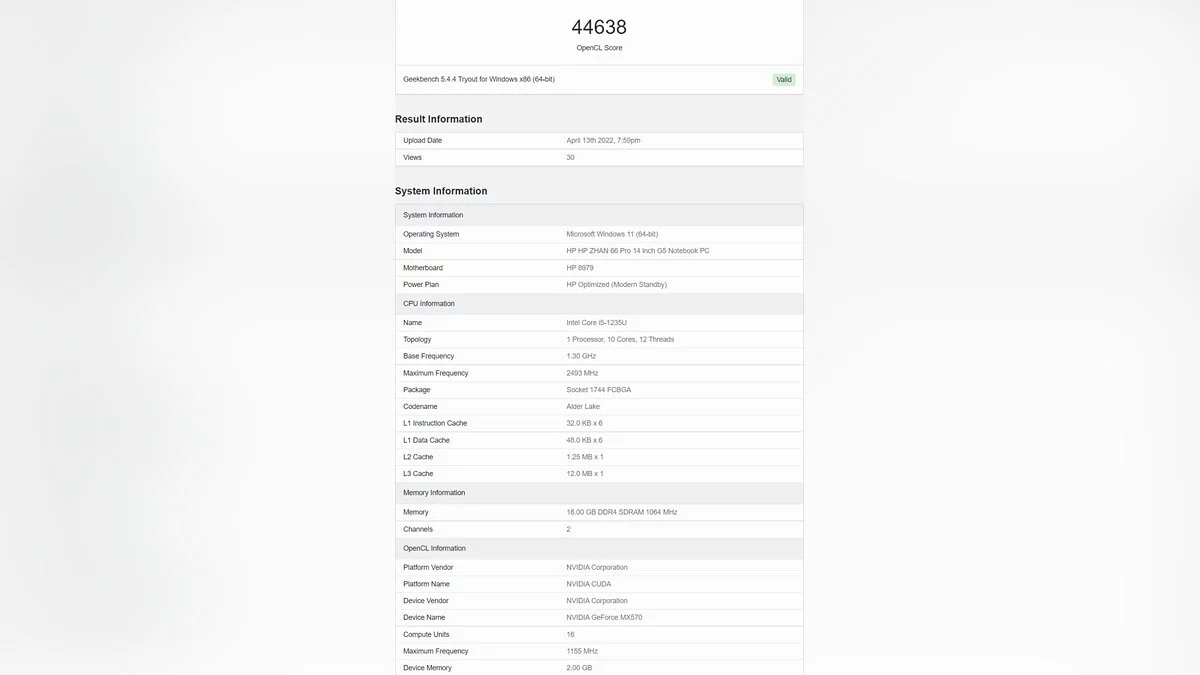Click the 16.00 GB DDR4 SDRAM memory value

(x=621, y=512)
